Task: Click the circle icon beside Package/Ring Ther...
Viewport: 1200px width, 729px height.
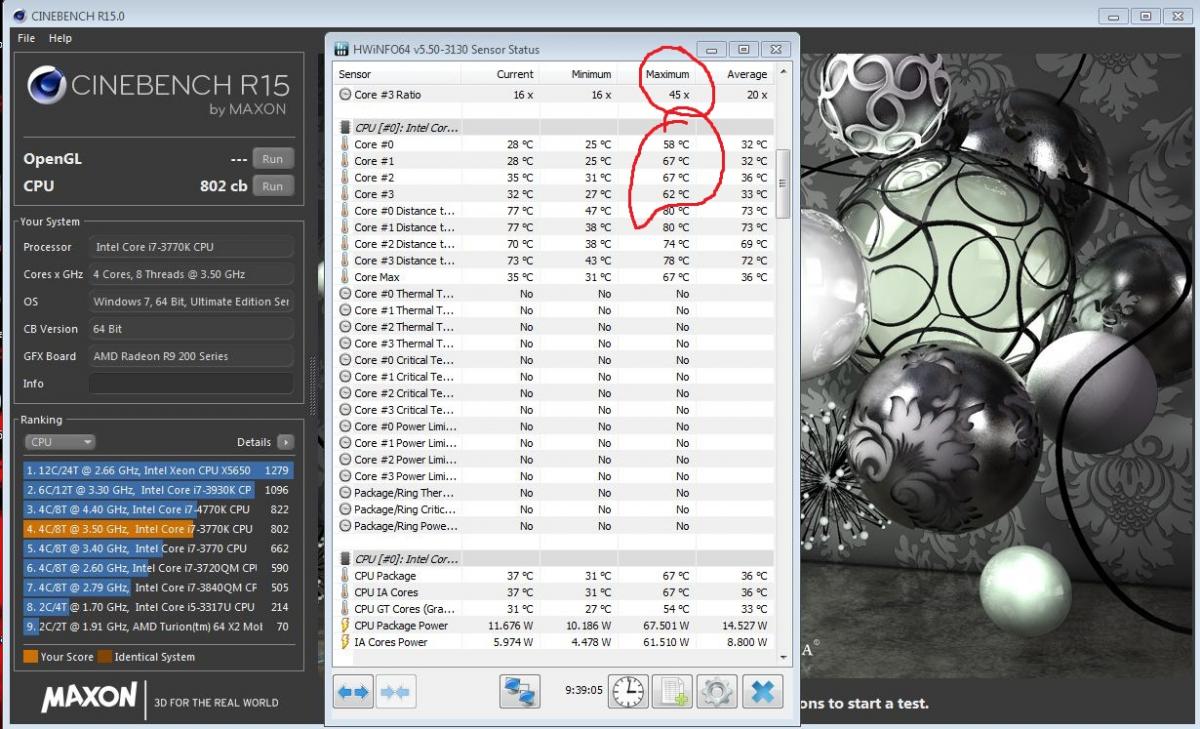Action: coord(345,493)
